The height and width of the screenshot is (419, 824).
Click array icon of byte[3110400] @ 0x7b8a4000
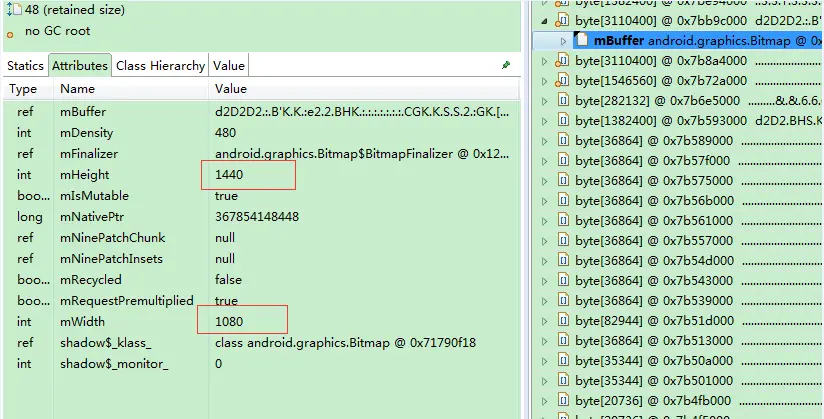point(562,61)
